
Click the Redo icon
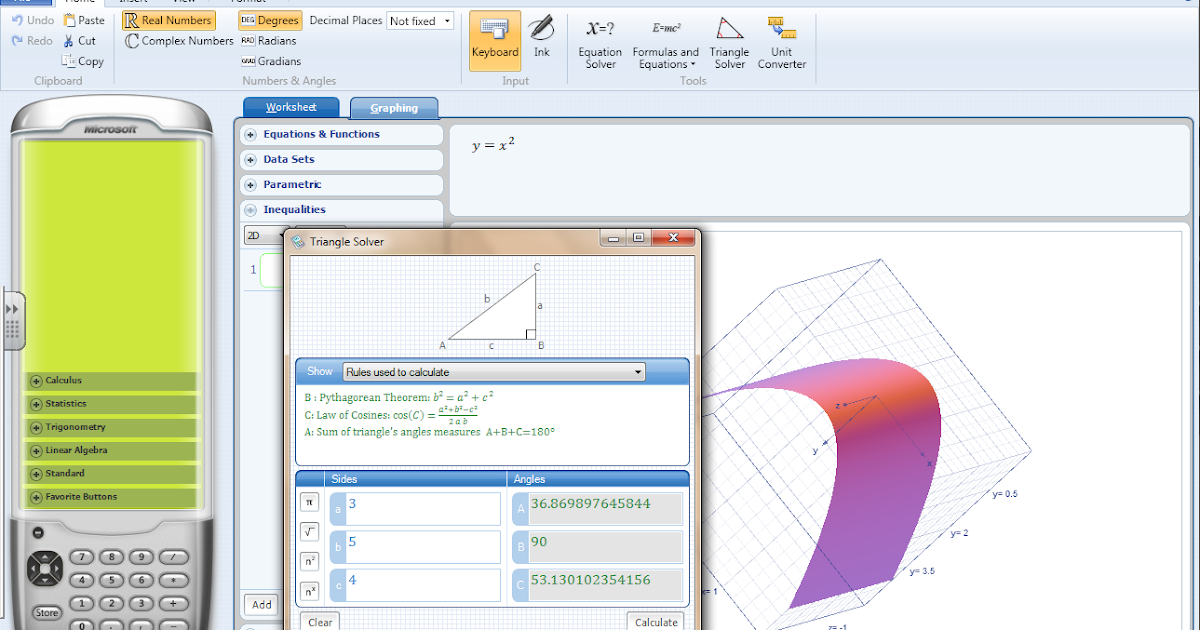(x=18, y=41)
